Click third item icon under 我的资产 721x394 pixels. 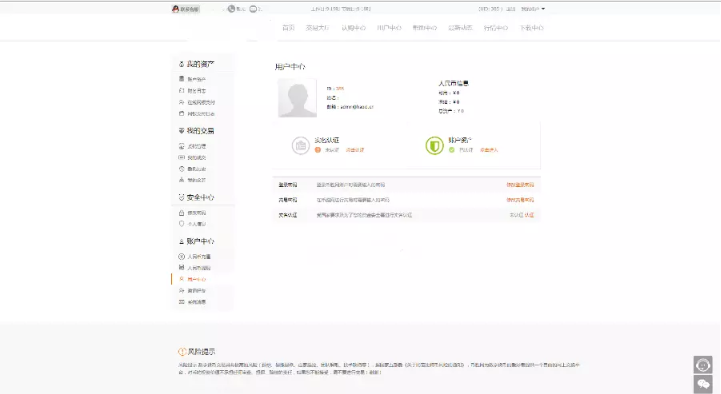click(x=181, y=102)
